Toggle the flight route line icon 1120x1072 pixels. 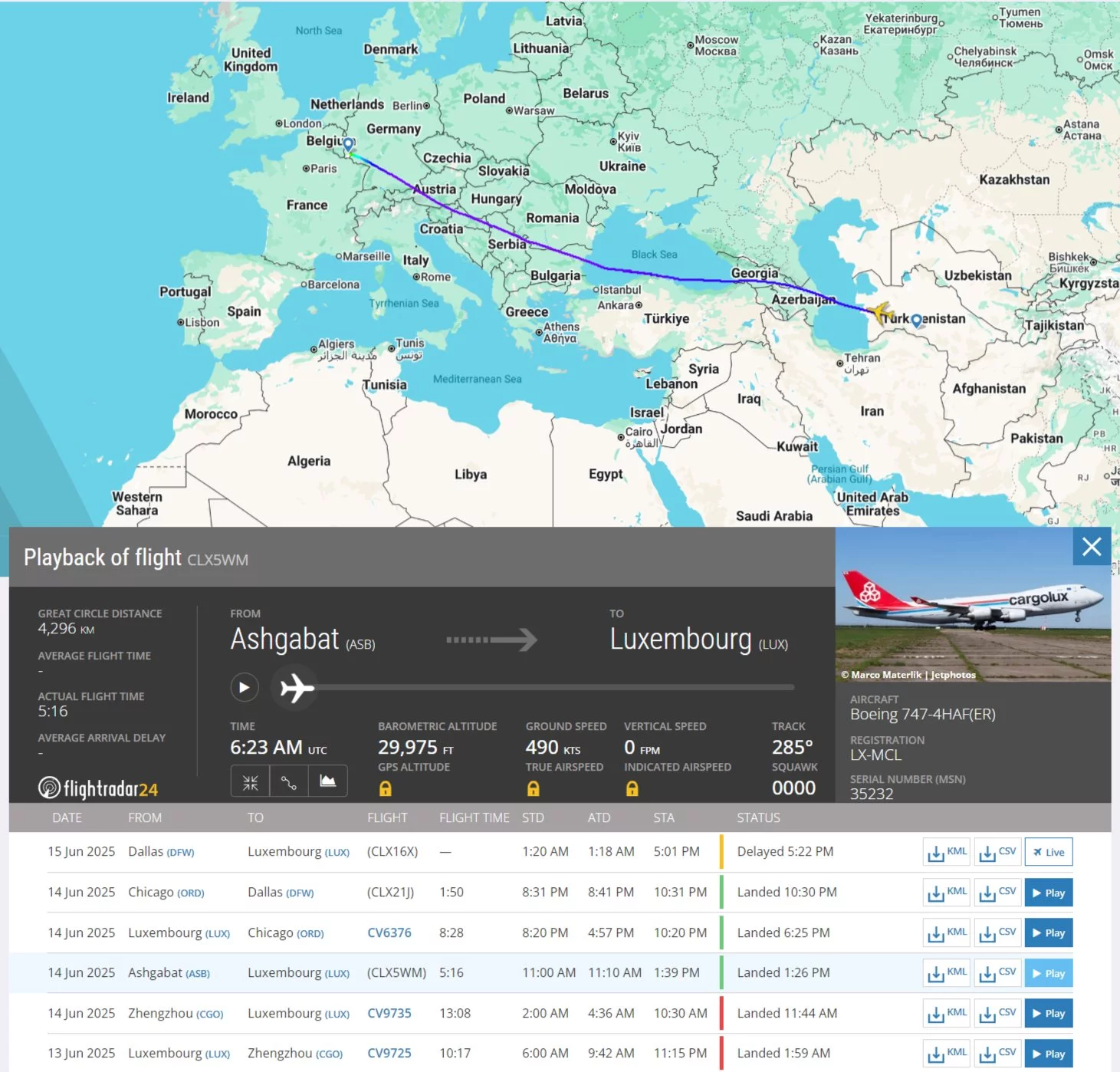tap(289, 782)
